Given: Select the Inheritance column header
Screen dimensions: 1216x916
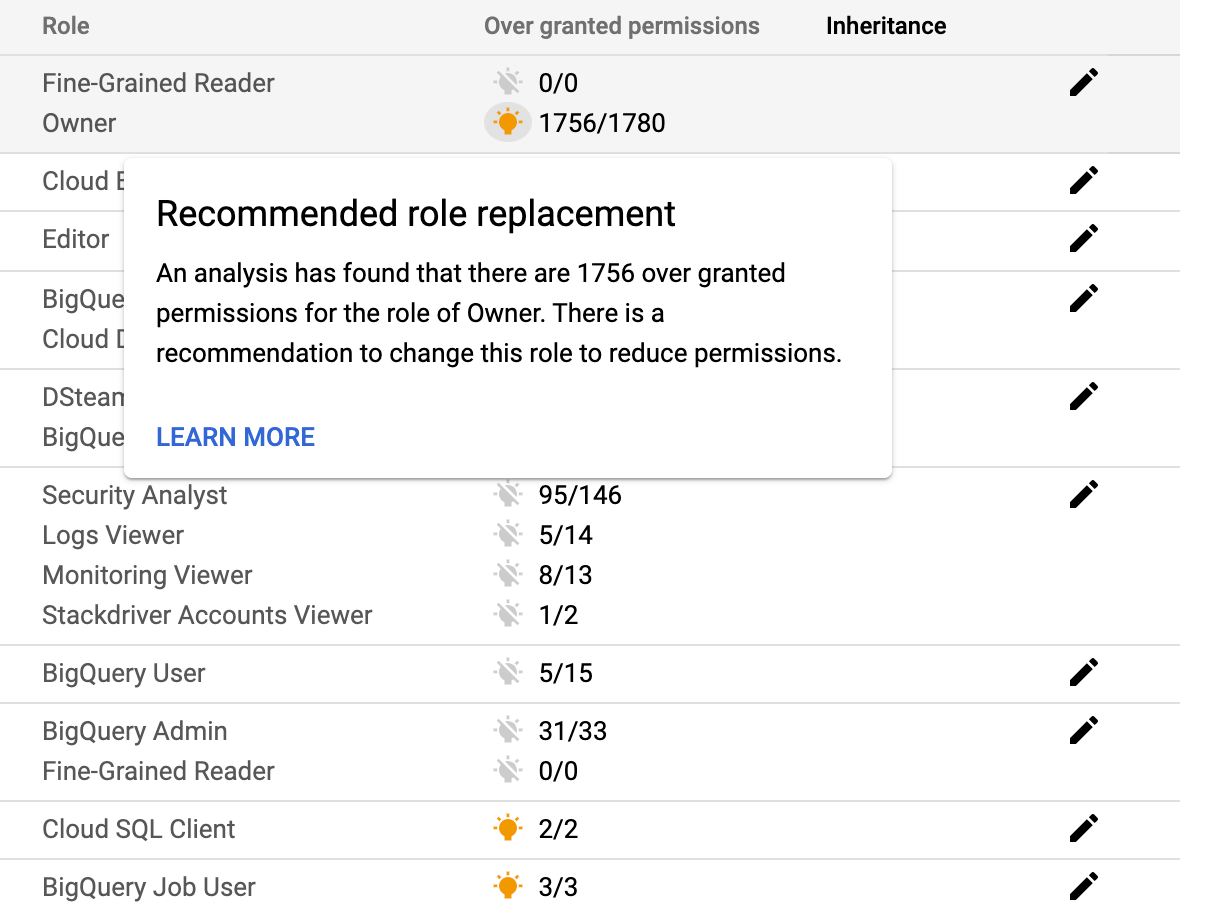Looking at the screenshot, I should [x=885, y=26].
